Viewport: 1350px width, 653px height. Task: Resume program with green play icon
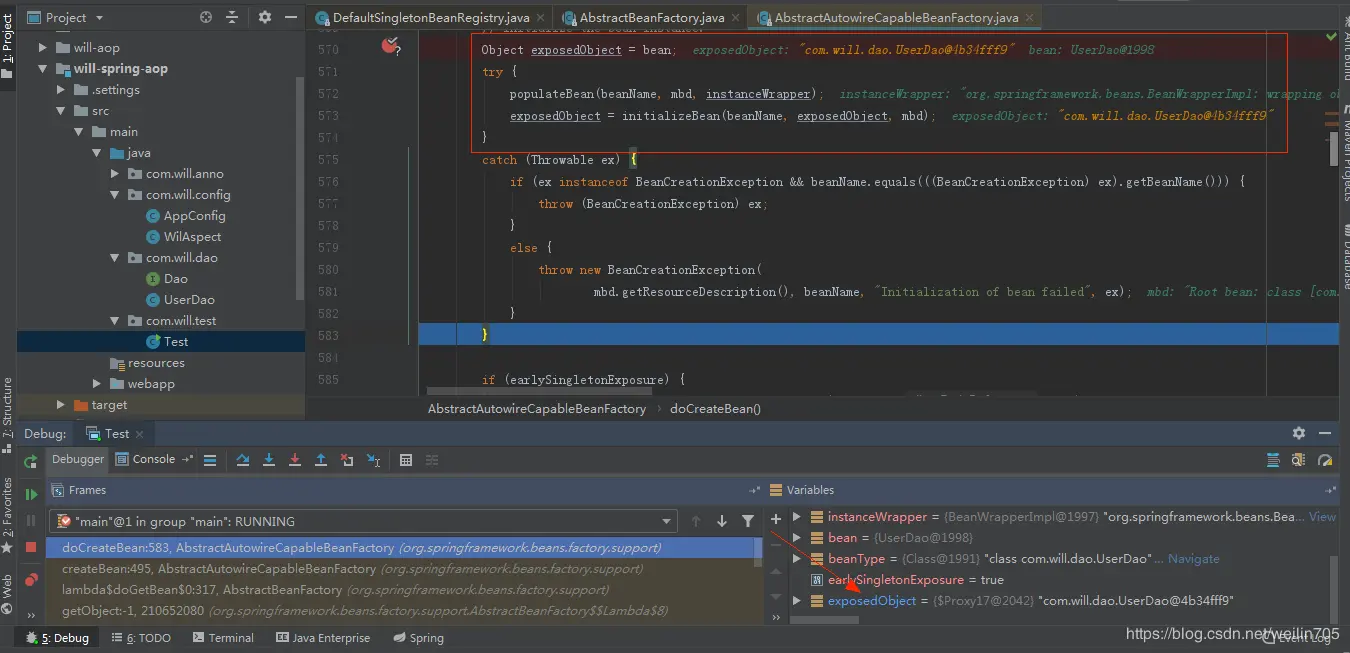click(x=31, y=494)
